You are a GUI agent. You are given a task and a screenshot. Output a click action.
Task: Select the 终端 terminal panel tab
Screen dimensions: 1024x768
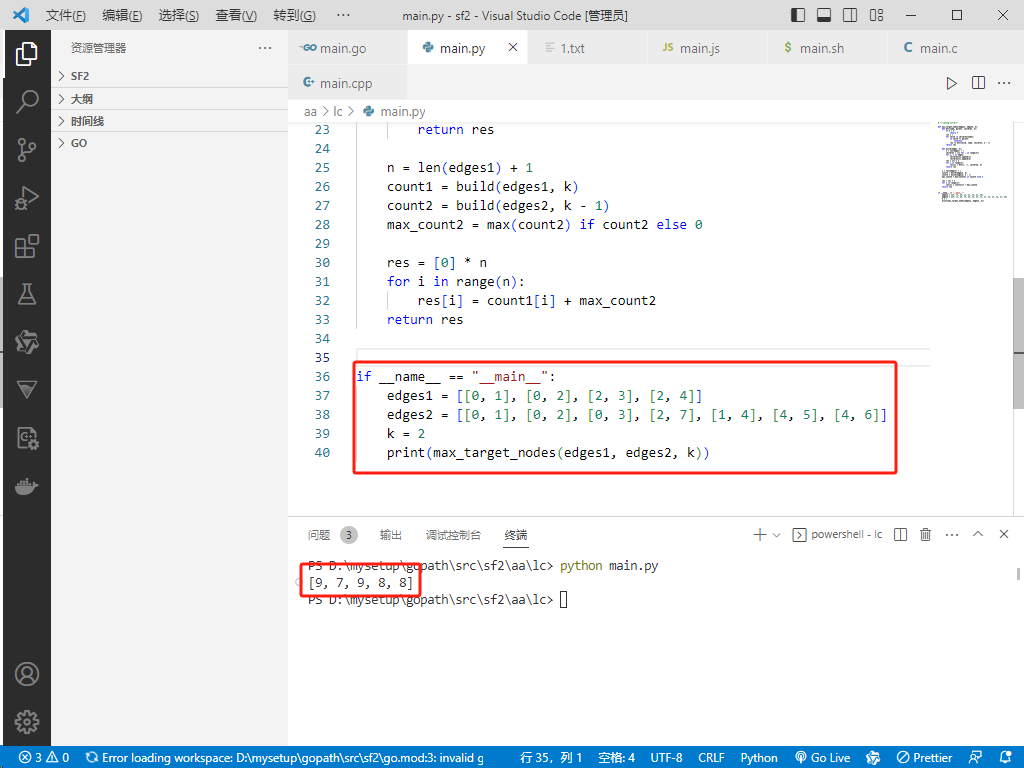[516, 536]
